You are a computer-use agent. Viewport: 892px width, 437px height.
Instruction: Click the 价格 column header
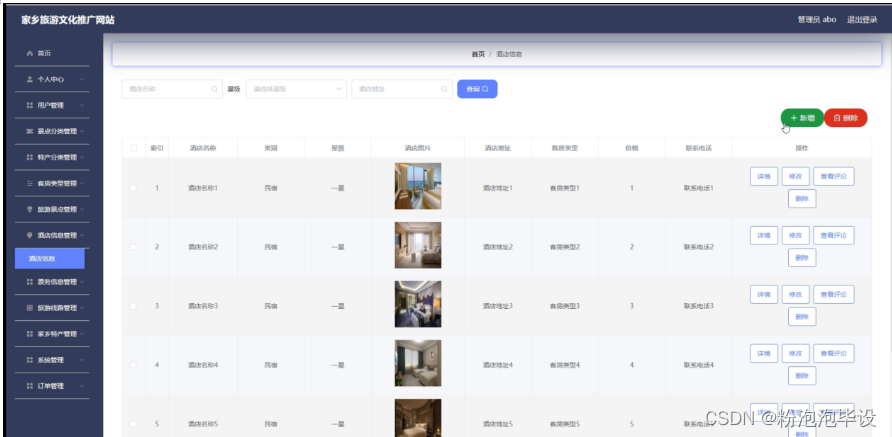[x=631, y=148]
